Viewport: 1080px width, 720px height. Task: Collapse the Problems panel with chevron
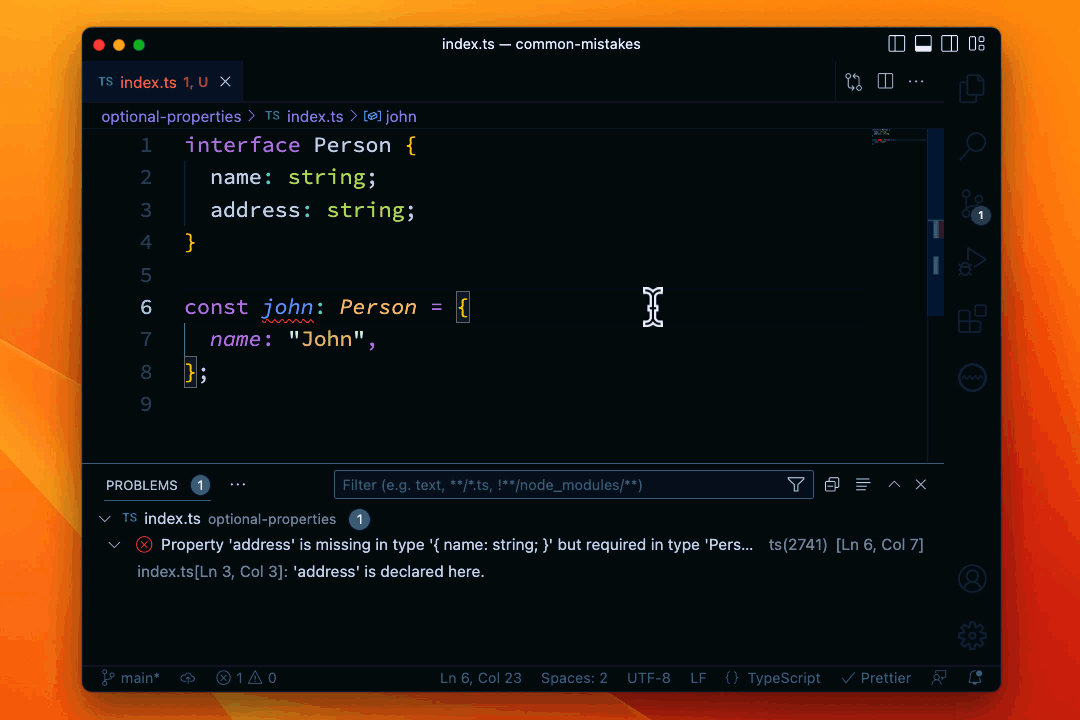click(x=893, y=484)
